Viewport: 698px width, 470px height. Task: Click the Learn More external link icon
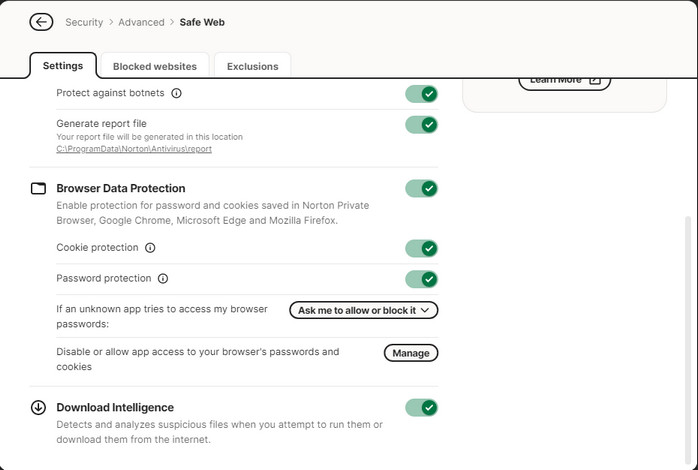pyautogui.click(x=595, y=80)
